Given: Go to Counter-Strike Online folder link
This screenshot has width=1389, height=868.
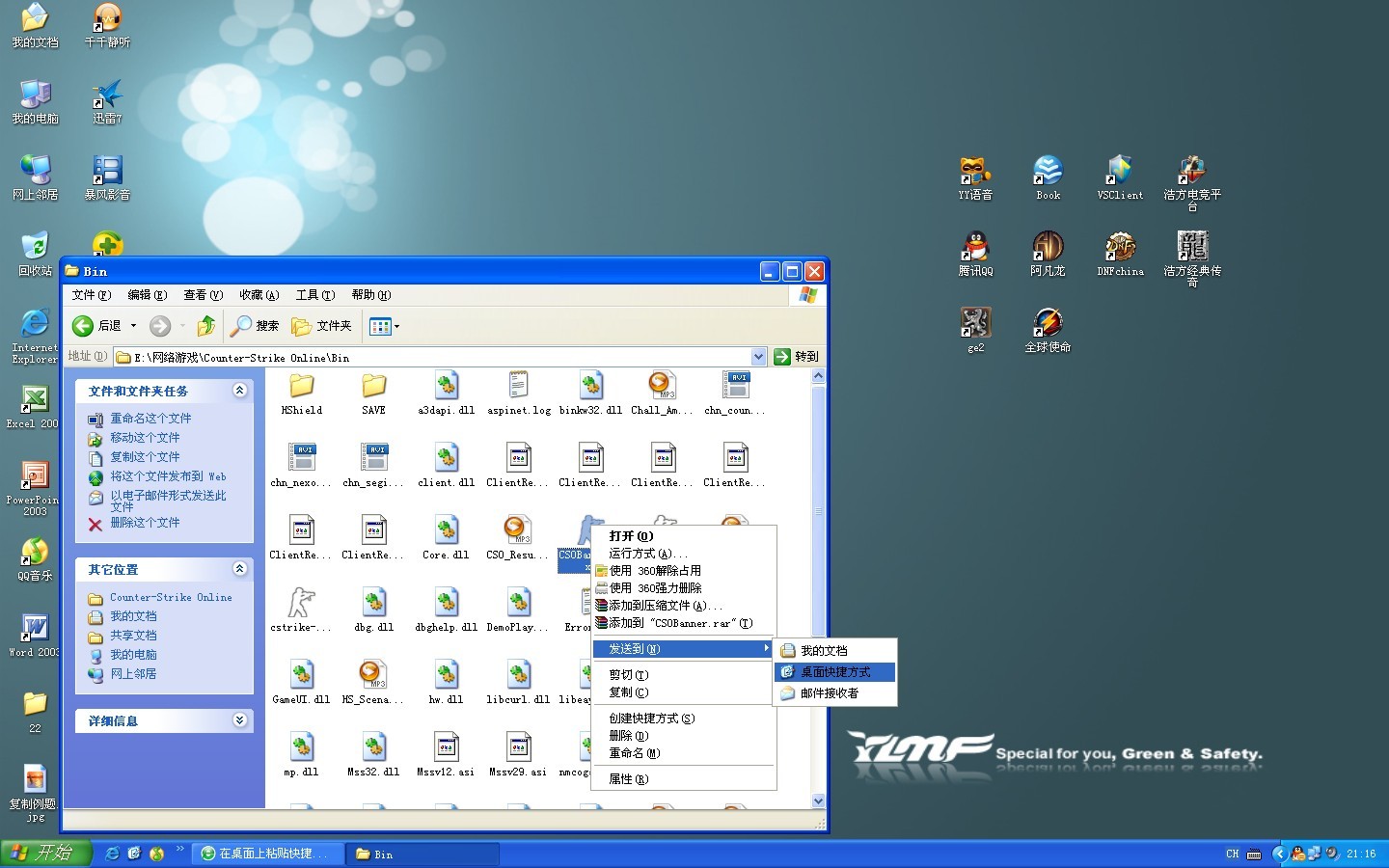Looking at the screenshot, I should [x=171, y=598].
